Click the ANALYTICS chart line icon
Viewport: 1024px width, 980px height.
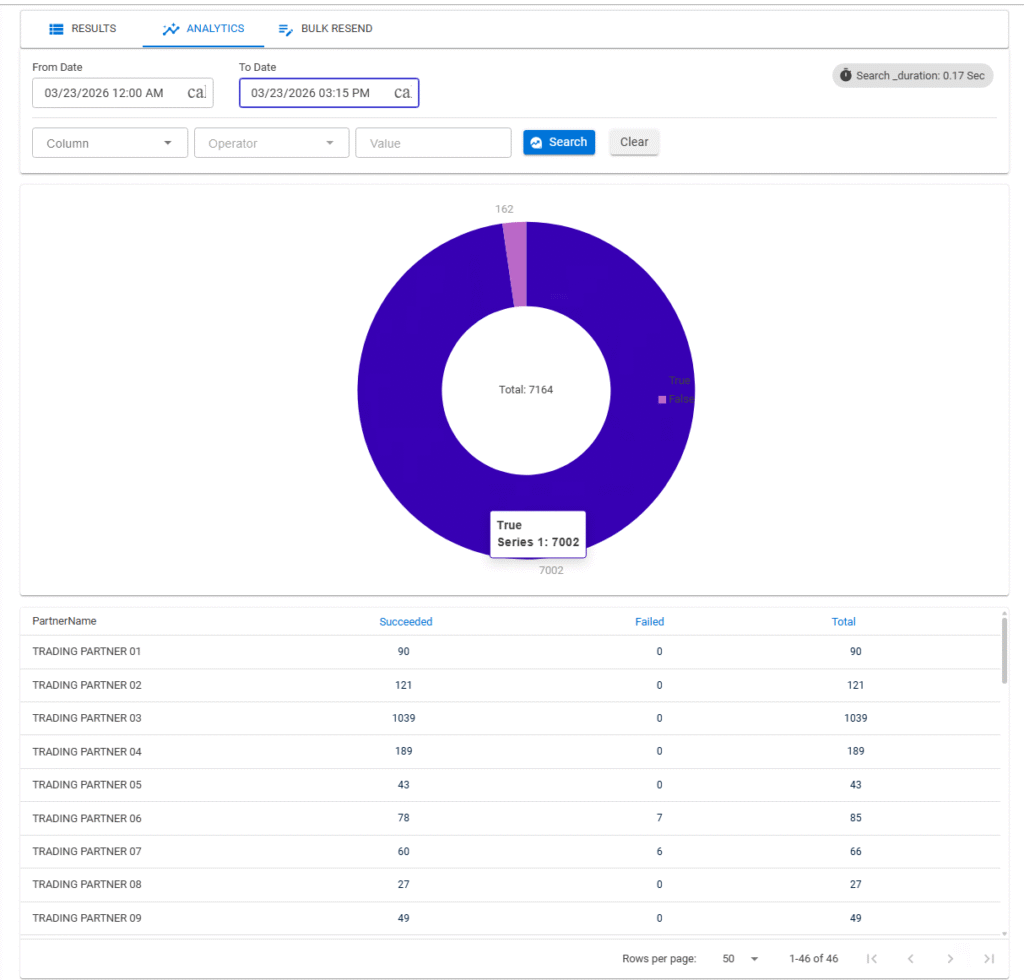[x=172, y=28]
